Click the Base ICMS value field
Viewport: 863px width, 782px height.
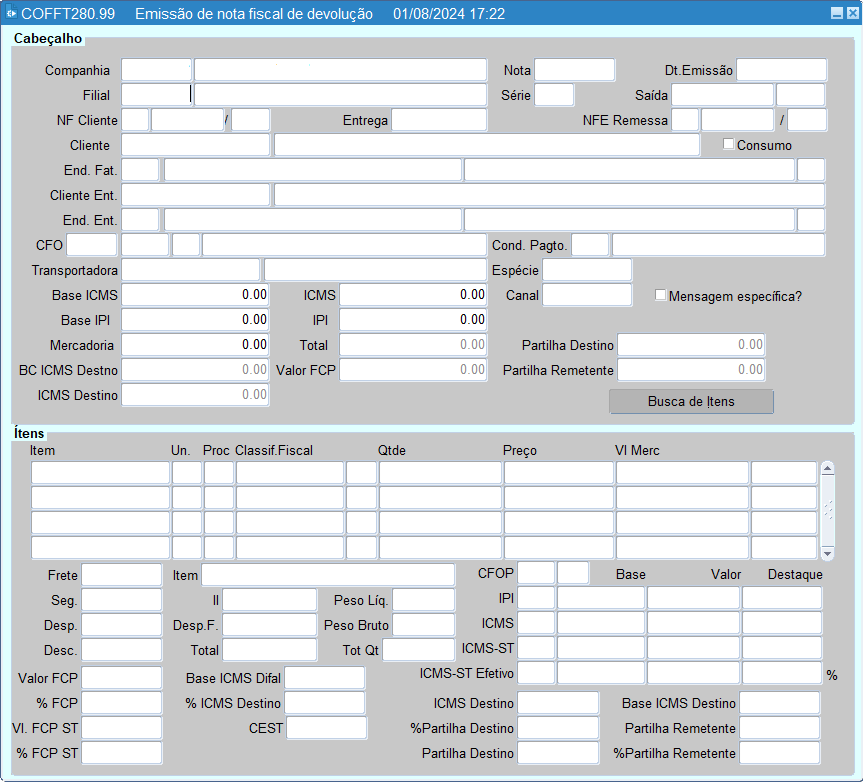(195, 295)
